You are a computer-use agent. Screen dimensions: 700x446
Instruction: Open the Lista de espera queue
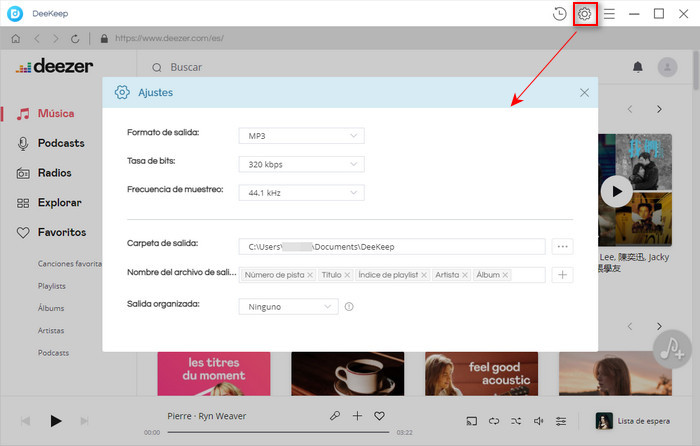tap(633, 421)
